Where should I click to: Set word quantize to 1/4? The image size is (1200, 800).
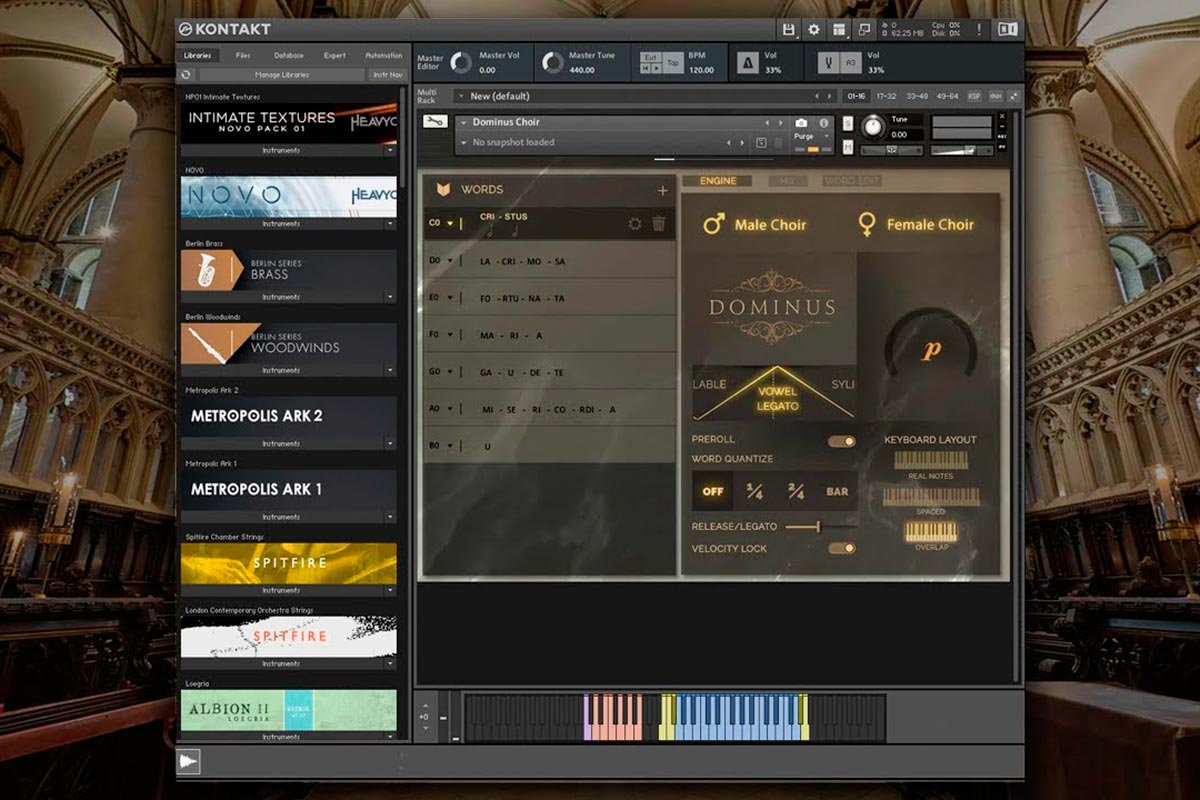(755, 491)
